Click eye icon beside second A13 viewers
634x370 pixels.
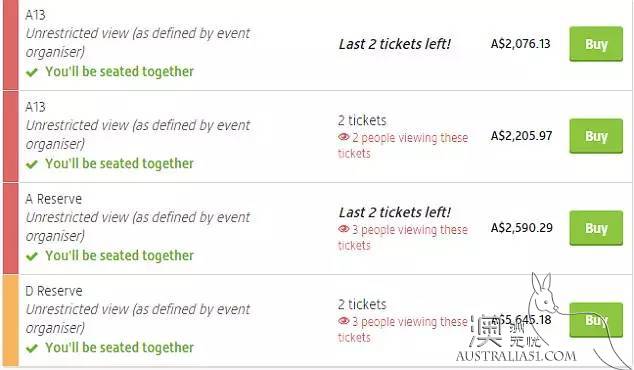[344, 137]
